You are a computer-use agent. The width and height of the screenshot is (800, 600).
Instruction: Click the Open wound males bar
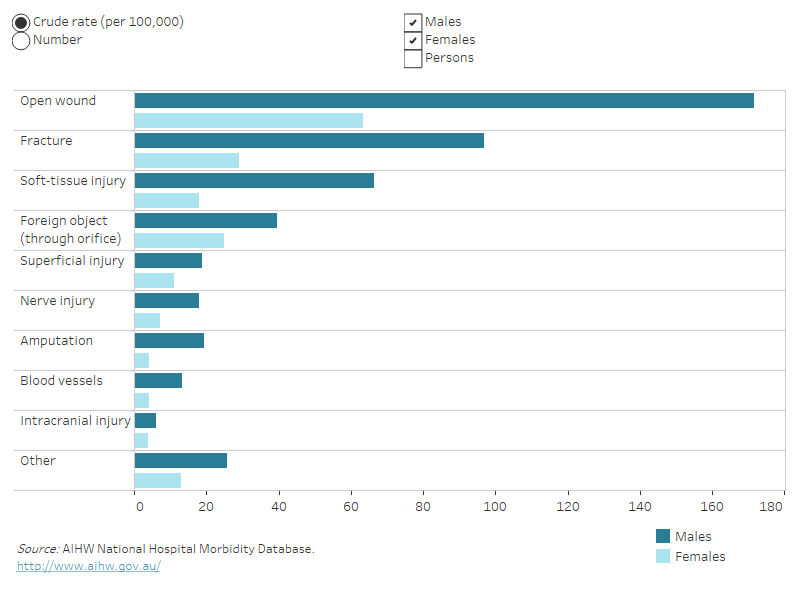[444, 100]
